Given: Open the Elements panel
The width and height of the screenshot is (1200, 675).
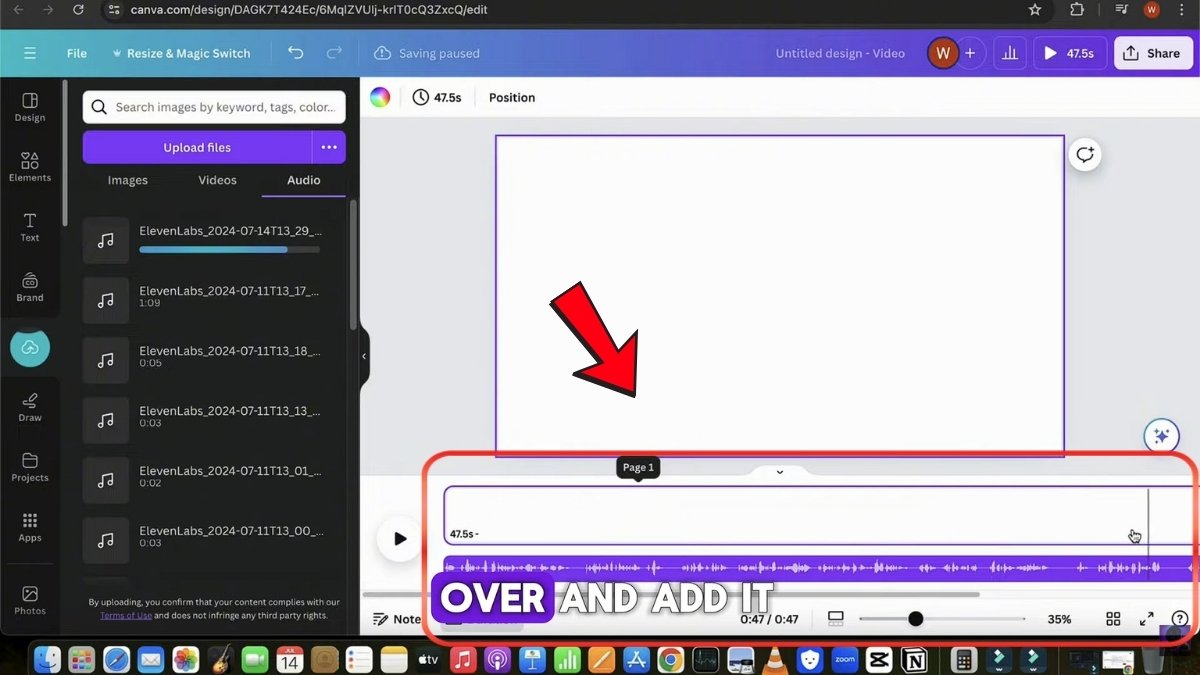Looking at the screenshot, I should pos(30,167).
